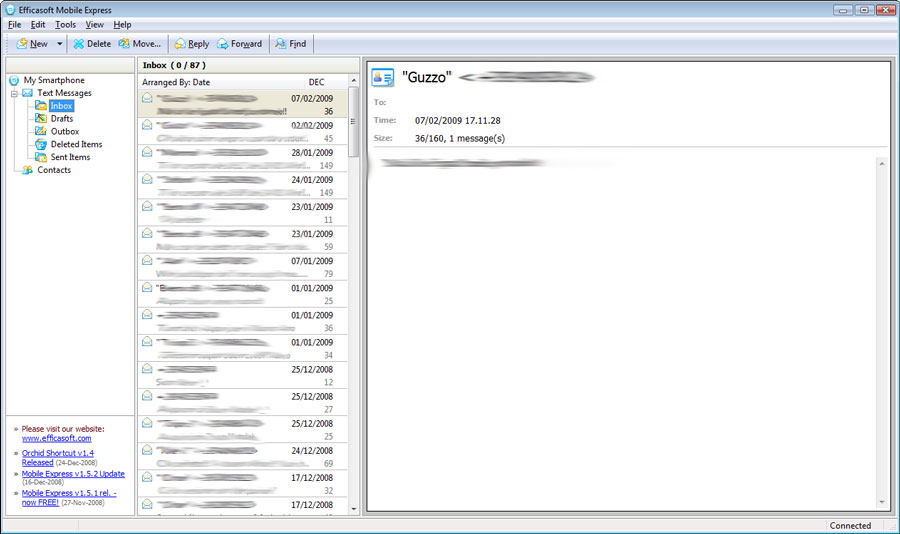Open the Sent Items folder

(x=70, y=157)
